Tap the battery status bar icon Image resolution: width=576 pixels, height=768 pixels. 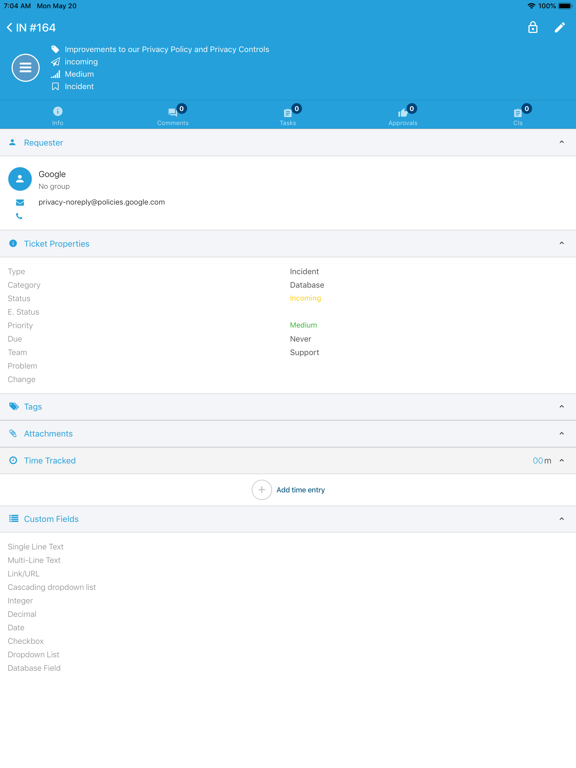coord(565,6)
